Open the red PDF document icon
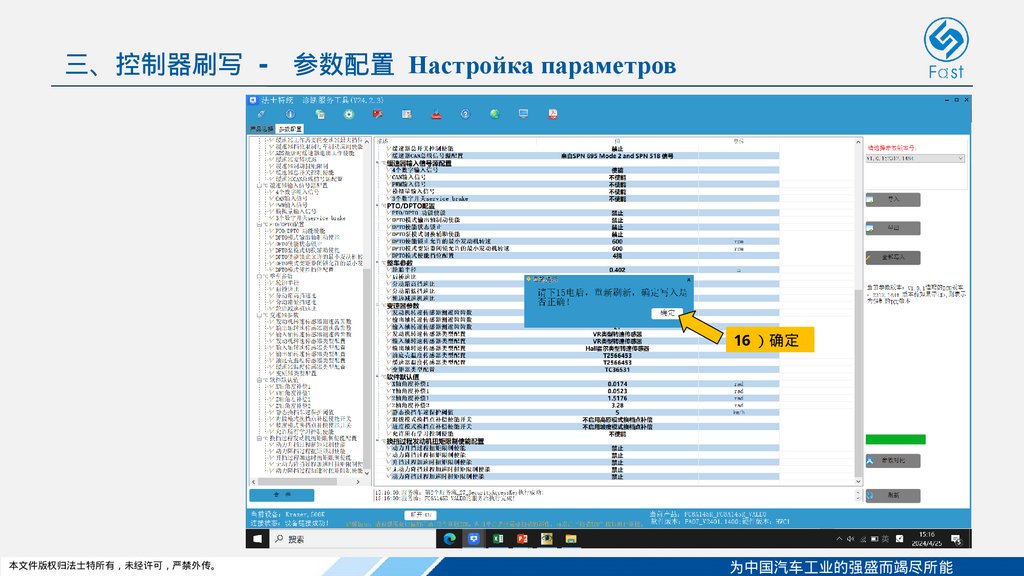The image size is (1024, 576). pos(552,114)
